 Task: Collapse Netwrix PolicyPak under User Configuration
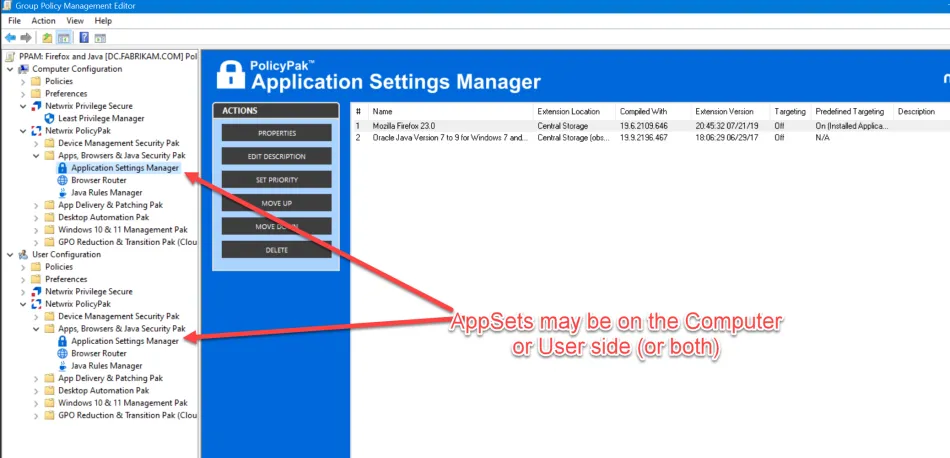tap(23, 304)
